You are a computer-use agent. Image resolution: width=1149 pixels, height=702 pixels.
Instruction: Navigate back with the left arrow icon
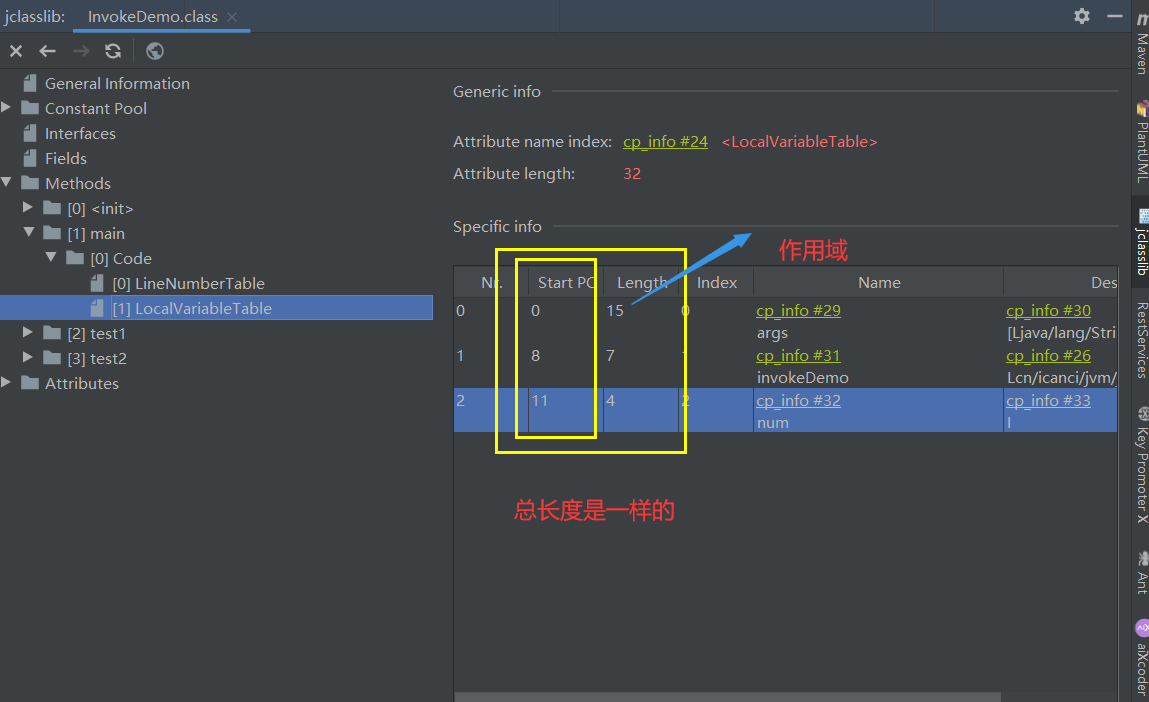[48, 51]
